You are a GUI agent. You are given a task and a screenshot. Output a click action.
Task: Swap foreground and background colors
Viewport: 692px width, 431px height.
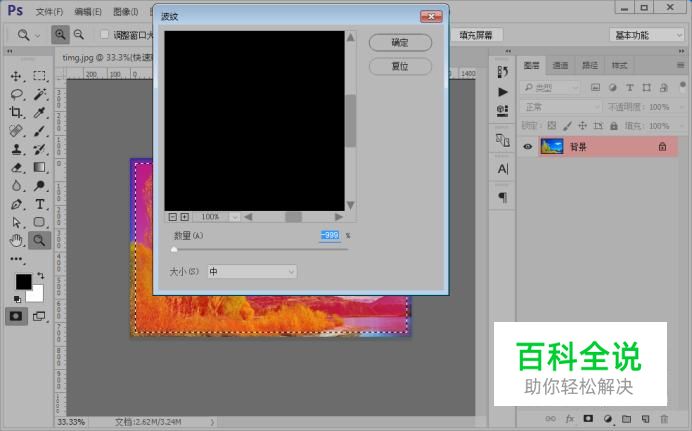point(41,276)
